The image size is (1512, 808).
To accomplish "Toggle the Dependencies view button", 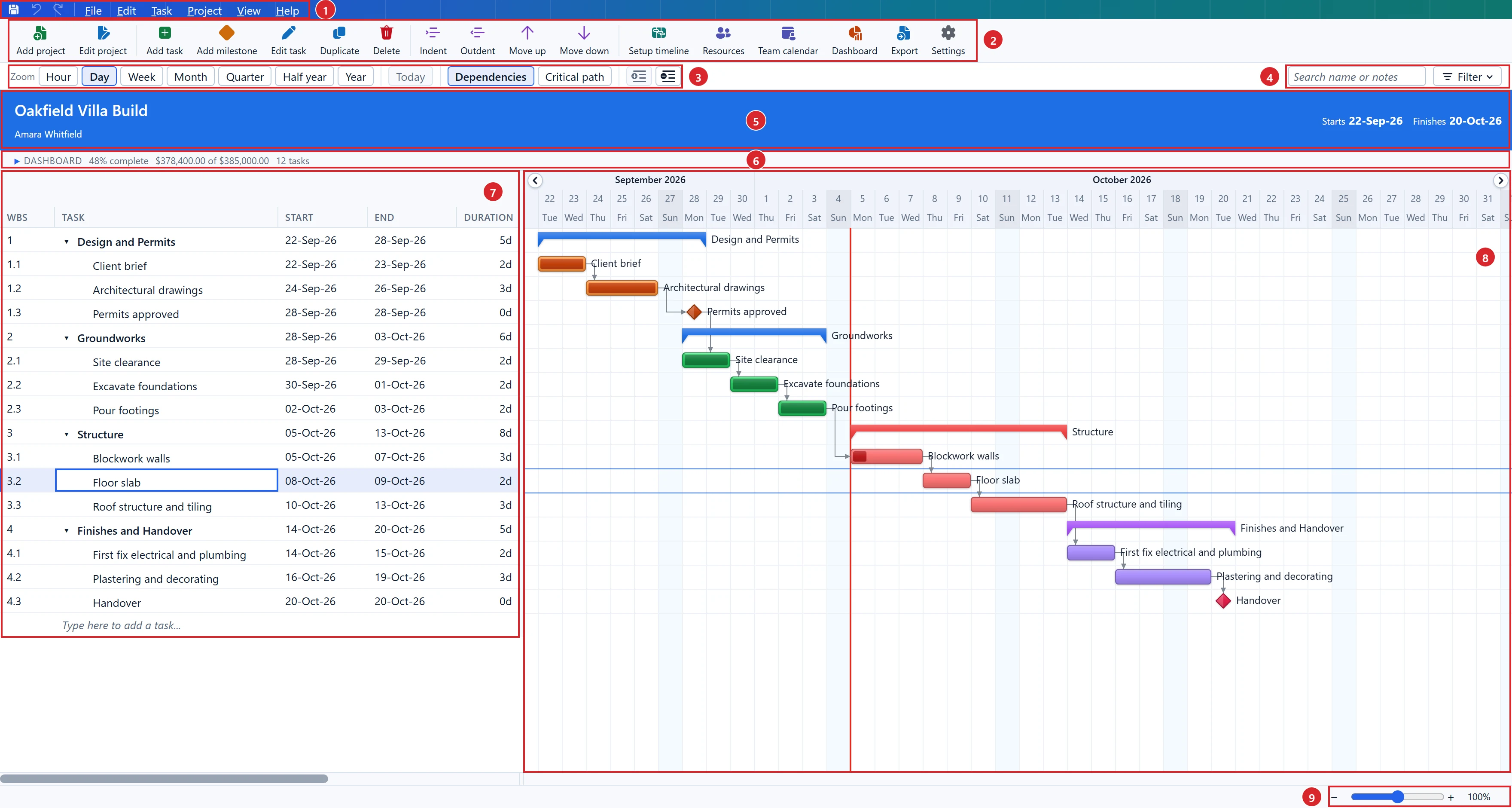I will pyautogui.click(x=491, y=77).
